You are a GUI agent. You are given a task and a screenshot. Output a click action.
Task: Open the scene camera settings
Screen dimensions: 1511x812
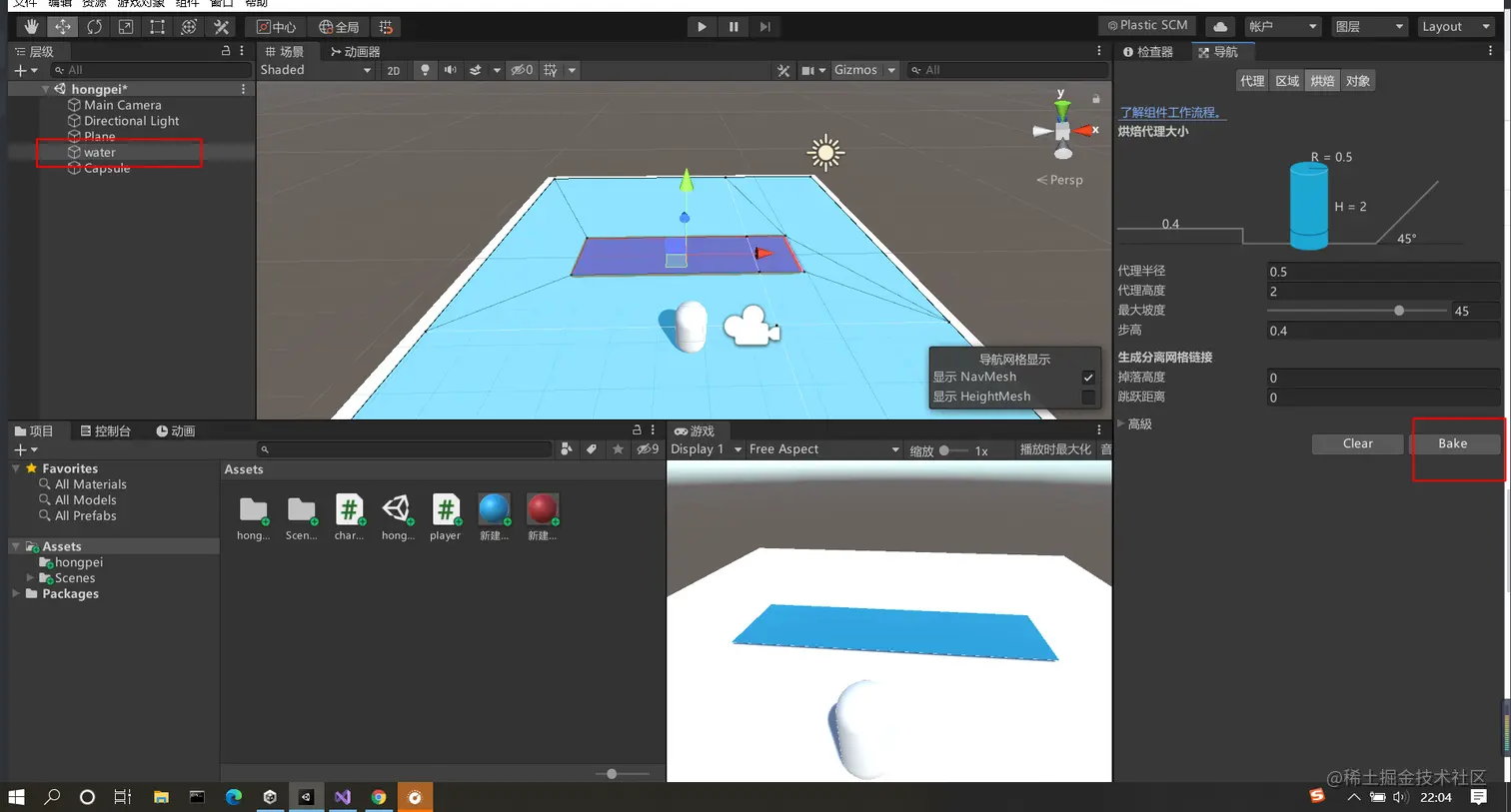click(x=808, y=70)
